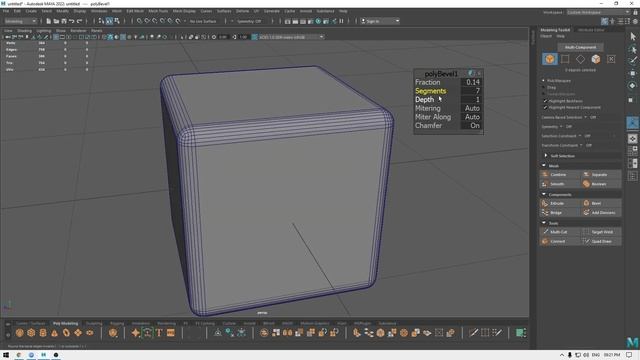
Task: Switch to the Sculpting shelf tab
Action: 94,323
